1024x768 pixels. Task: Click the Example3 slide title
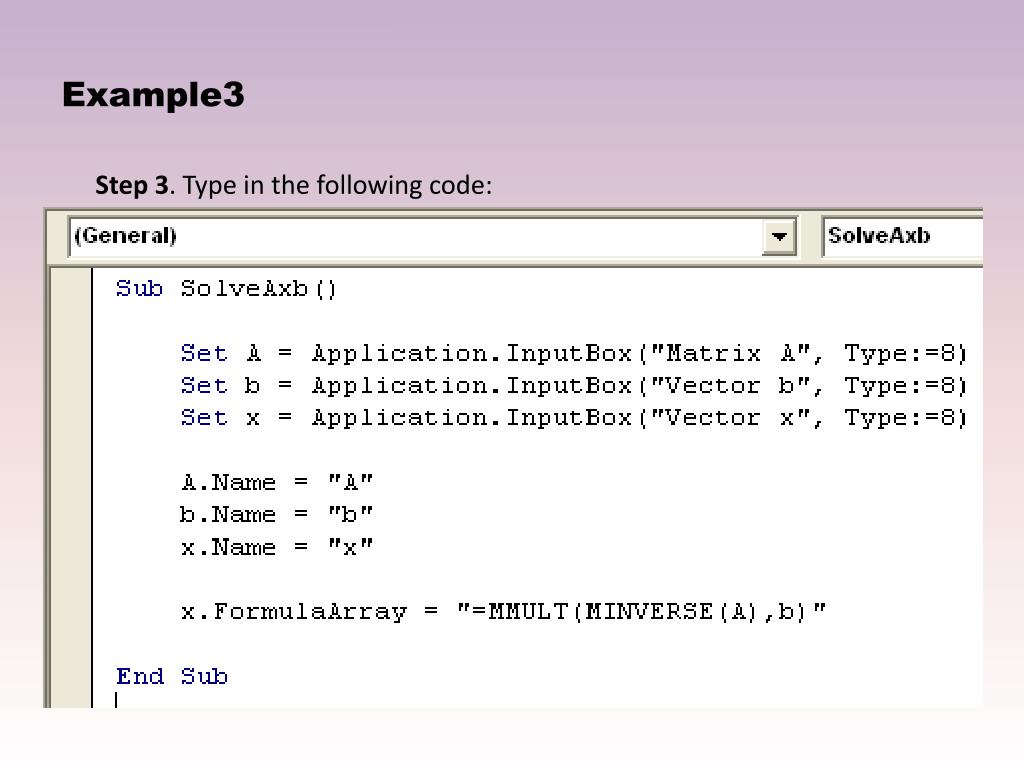click(153, 95)
